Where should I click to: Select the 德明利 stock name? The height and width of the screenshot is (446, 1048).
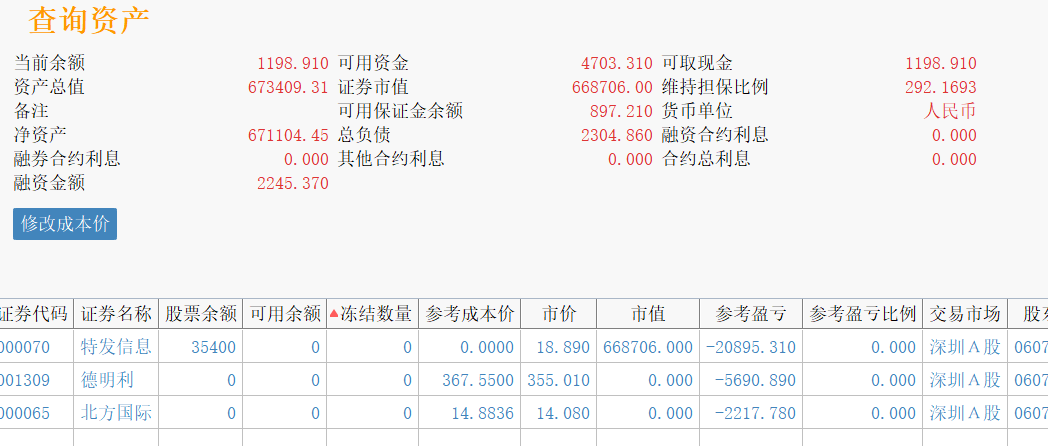[x=107, y=380]
